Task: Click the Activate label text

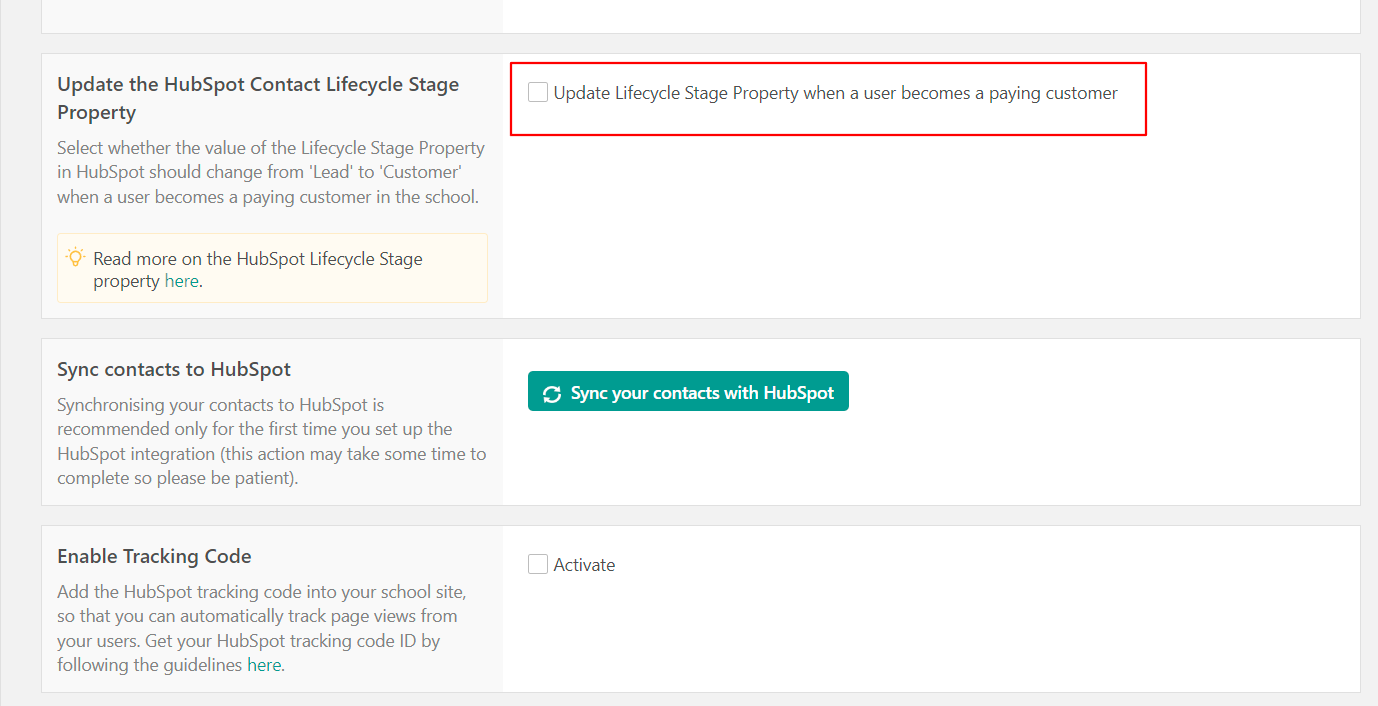Action: (584, 565)
